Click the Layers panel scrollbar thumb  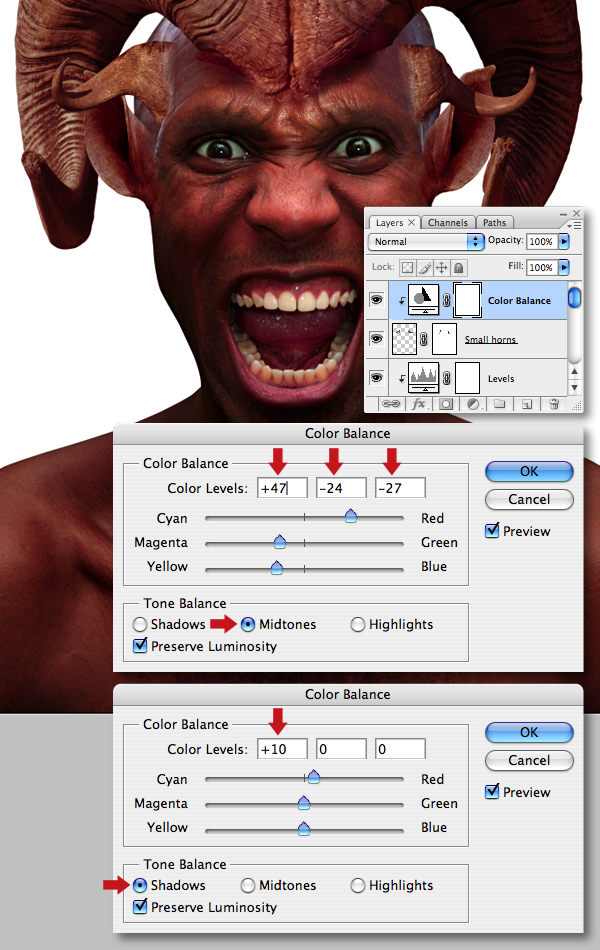[574, 297]
